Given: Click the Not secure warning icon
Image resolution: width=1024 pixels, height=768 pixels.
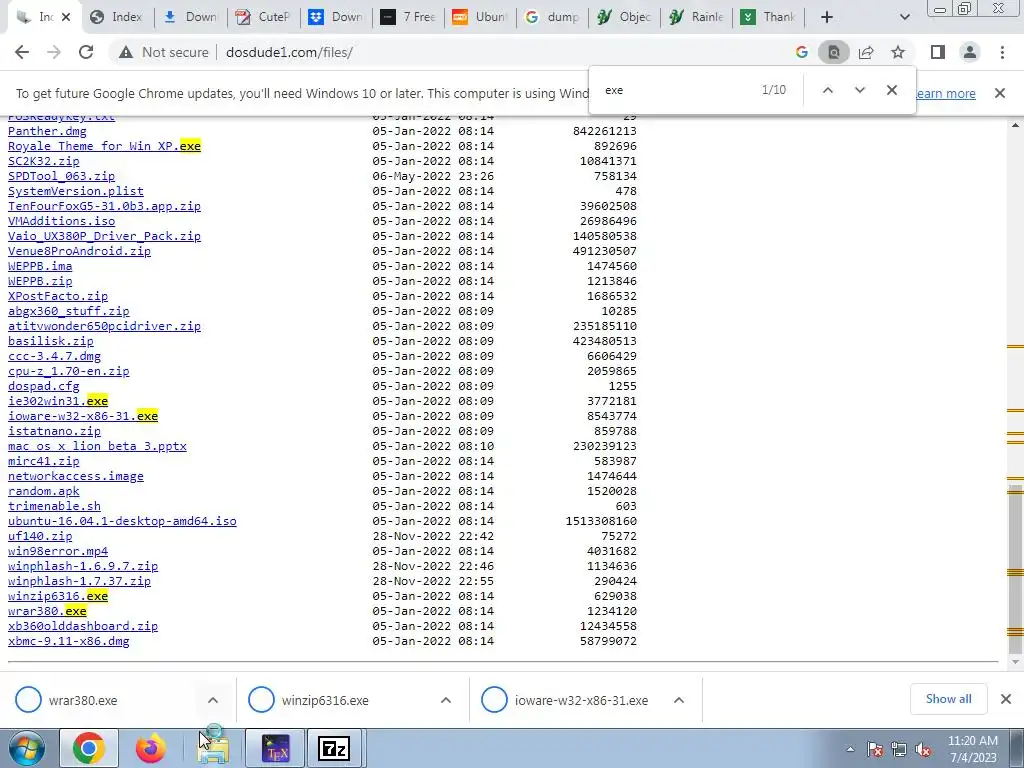Looking at the screenshot, I should (125, 52).
